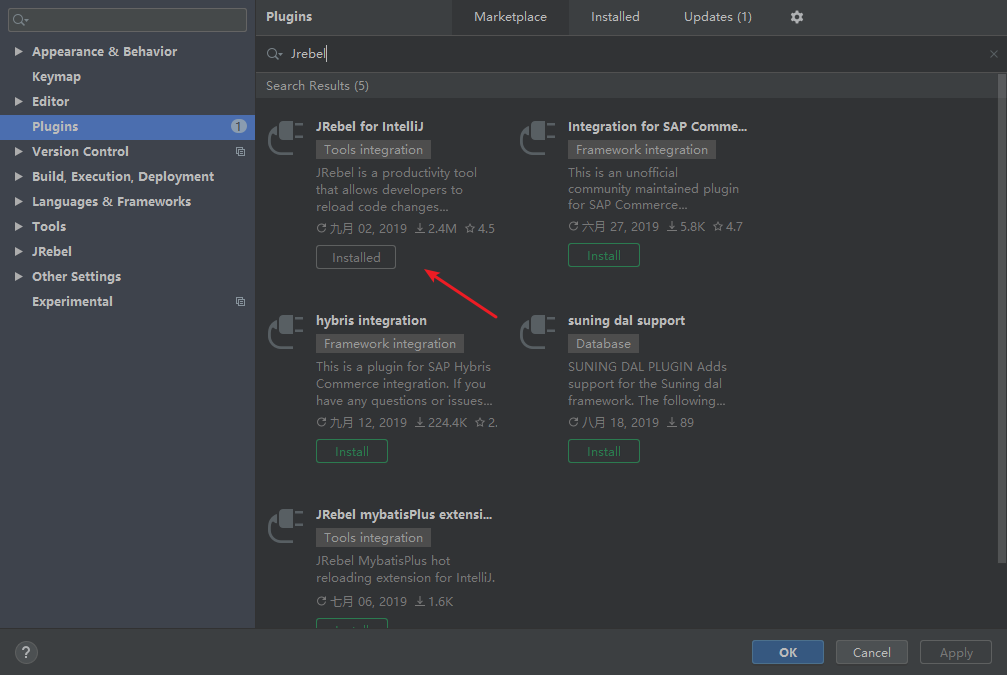Click the Apply button

pos(956,653)
